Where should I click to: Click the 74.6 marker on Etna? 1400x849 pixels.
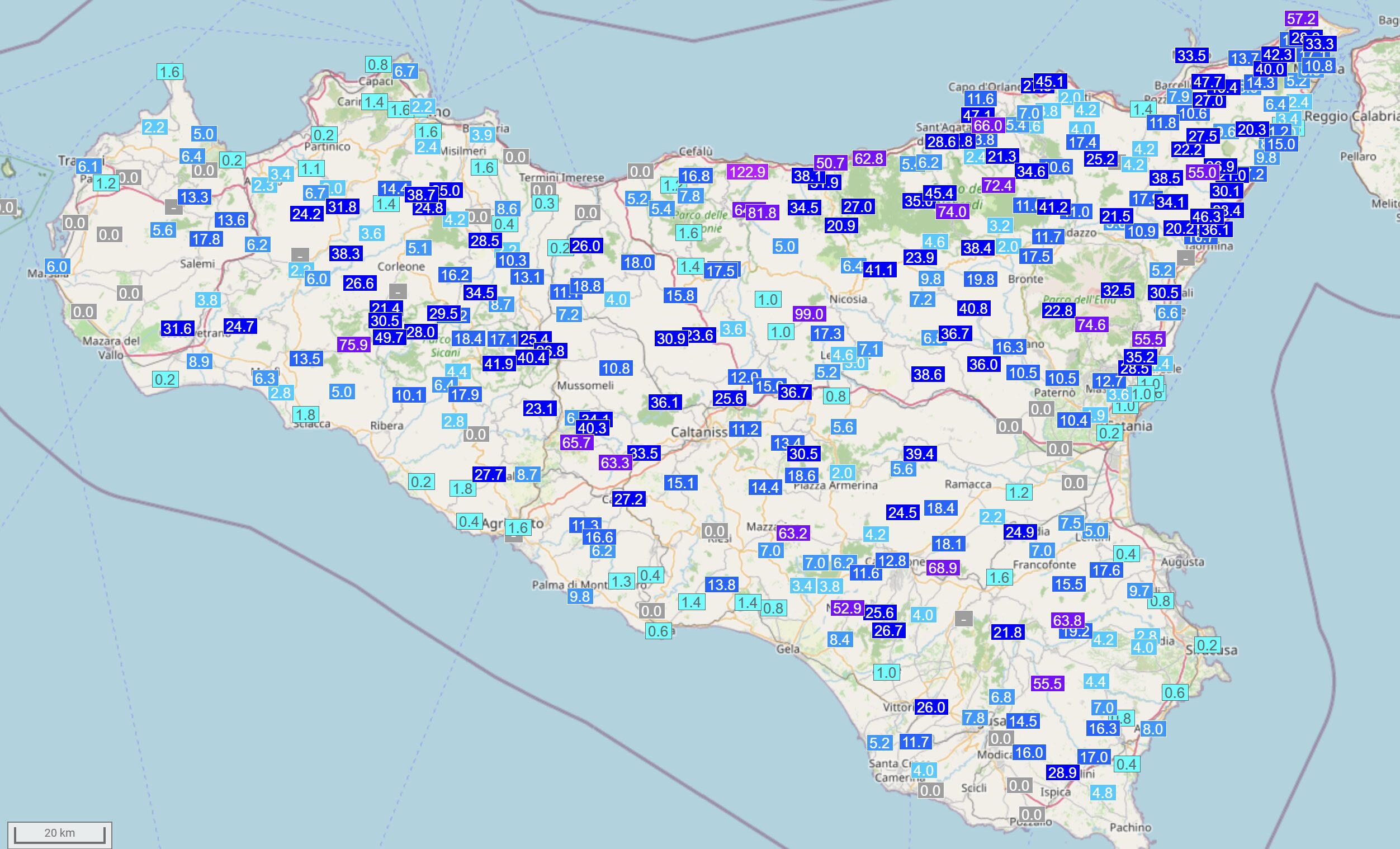(x=1091, y=324)
